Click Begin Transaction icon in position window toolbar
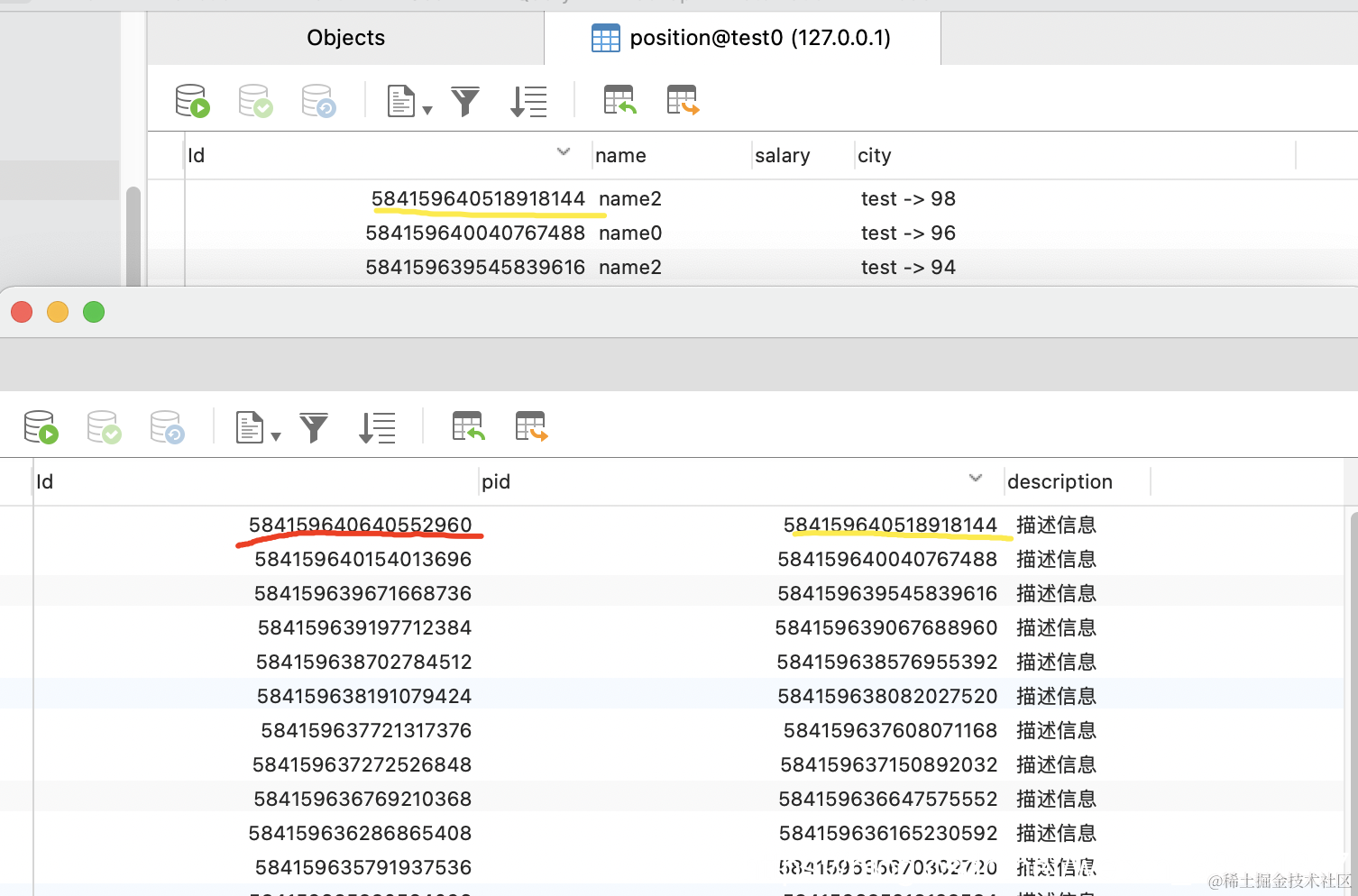This screenshot has height=896, width=1358. [192, 101]
